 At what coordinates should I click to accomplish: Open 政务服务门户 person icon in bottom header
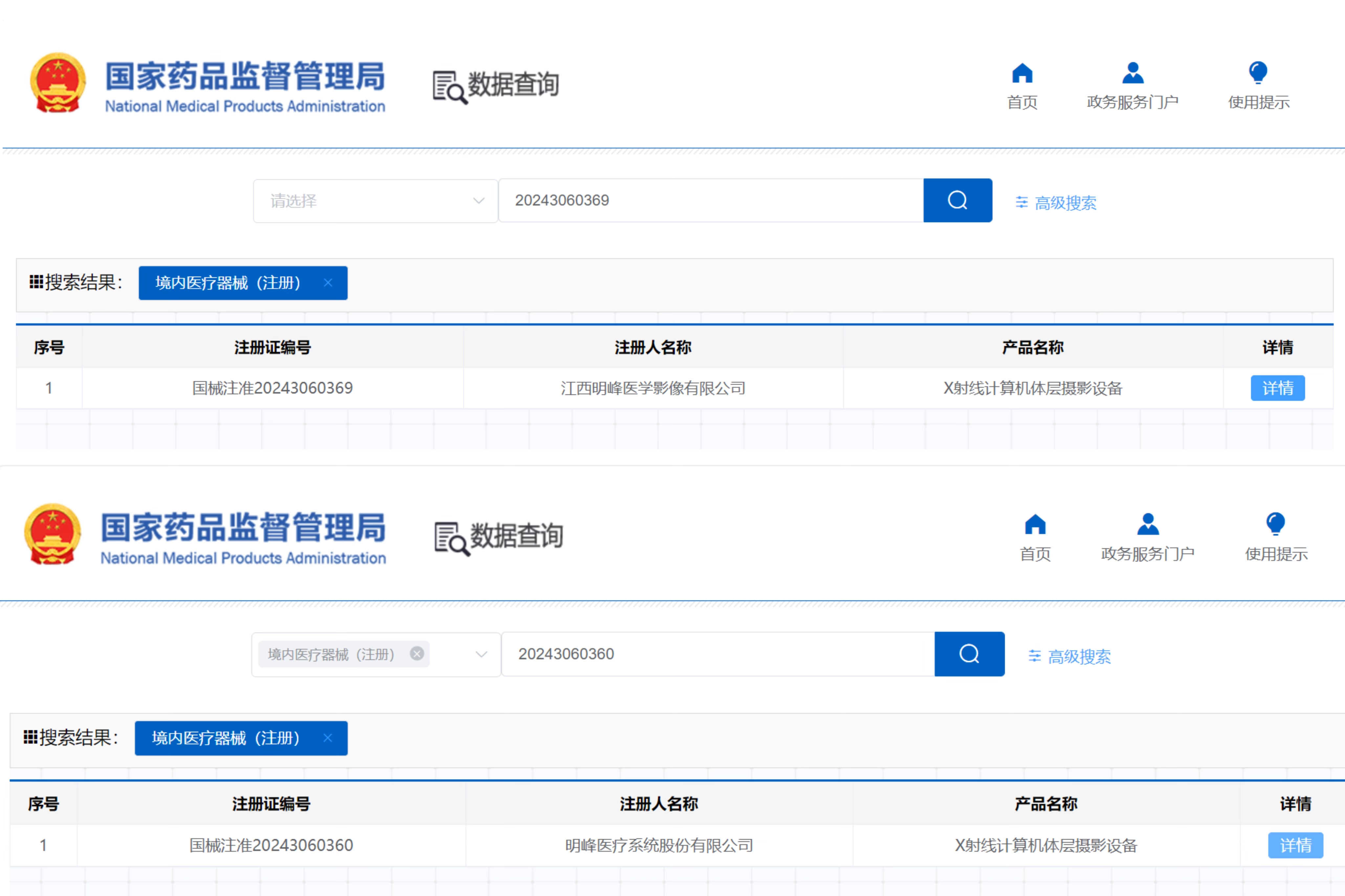click(1148, 524)
